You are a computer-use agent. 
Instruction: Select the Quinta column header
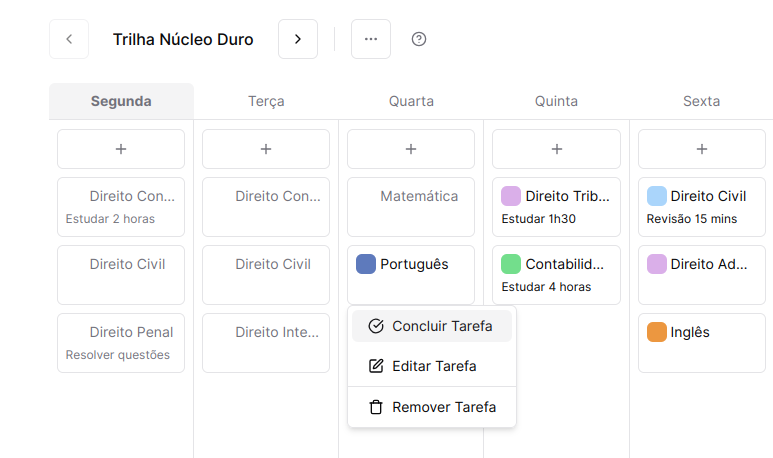(556, 101)
